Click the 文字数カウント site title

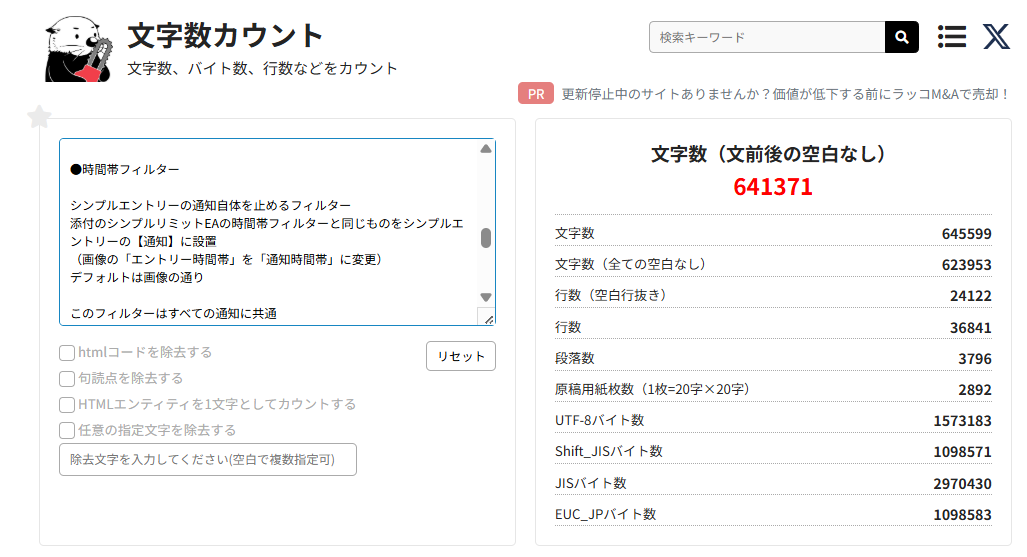(226, 36)
